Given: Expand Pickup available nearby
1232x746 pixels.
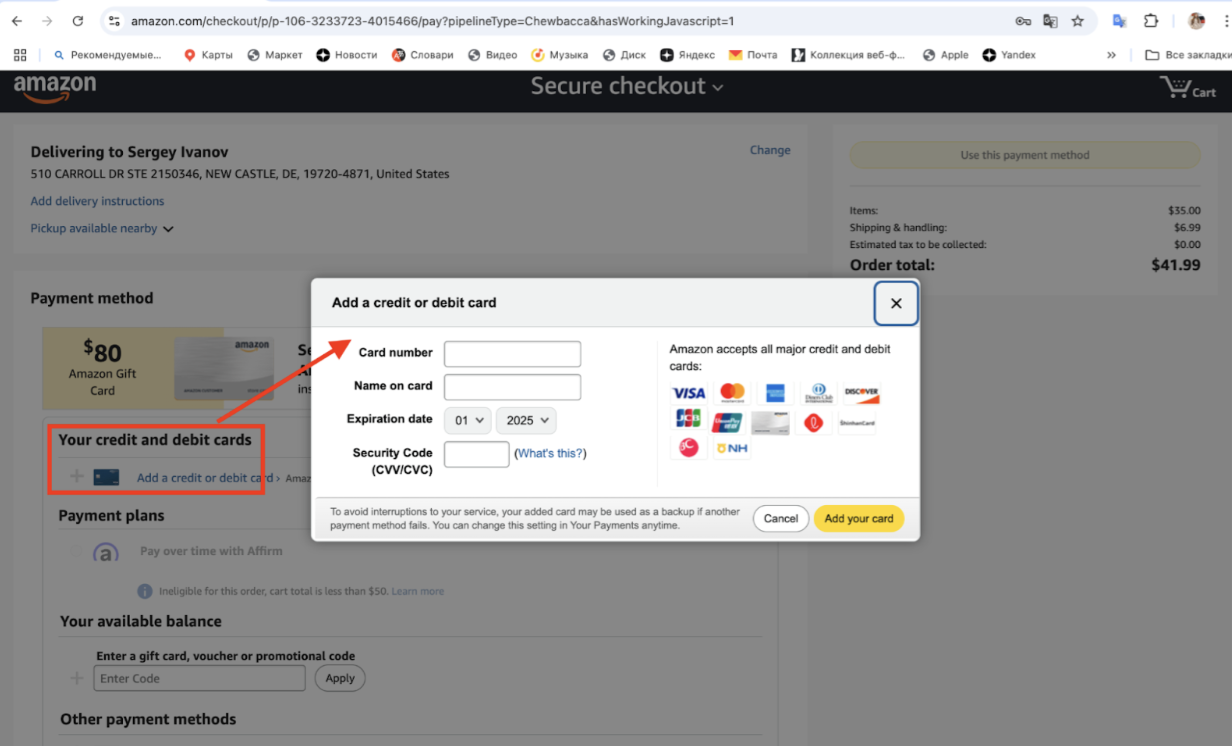Looking at the screenshot, I should [x=102, y=229].
